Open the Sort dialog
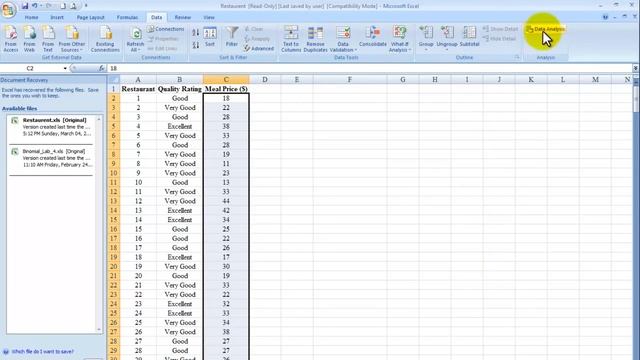Viewport: 640px width, 360px height. [x=210, y=37]
